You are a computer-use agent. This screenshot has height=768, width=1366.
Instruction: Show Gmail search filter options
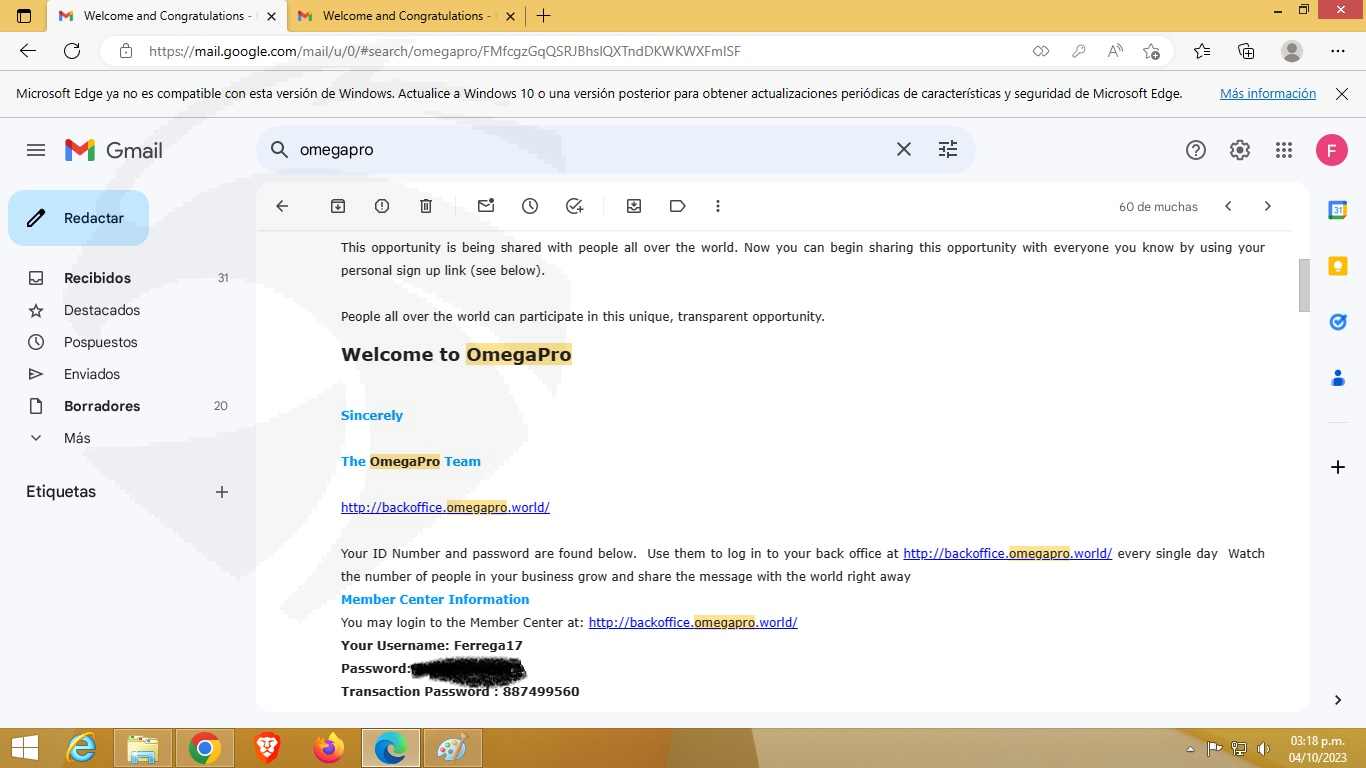948,149
